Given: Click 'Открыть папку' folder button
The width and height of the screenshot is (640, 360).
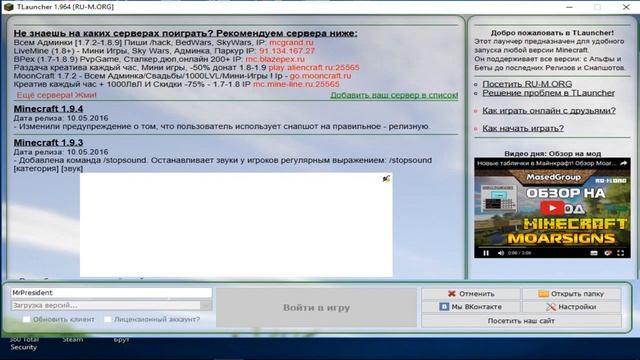Looking at the screenshot, I should point(571,293).
